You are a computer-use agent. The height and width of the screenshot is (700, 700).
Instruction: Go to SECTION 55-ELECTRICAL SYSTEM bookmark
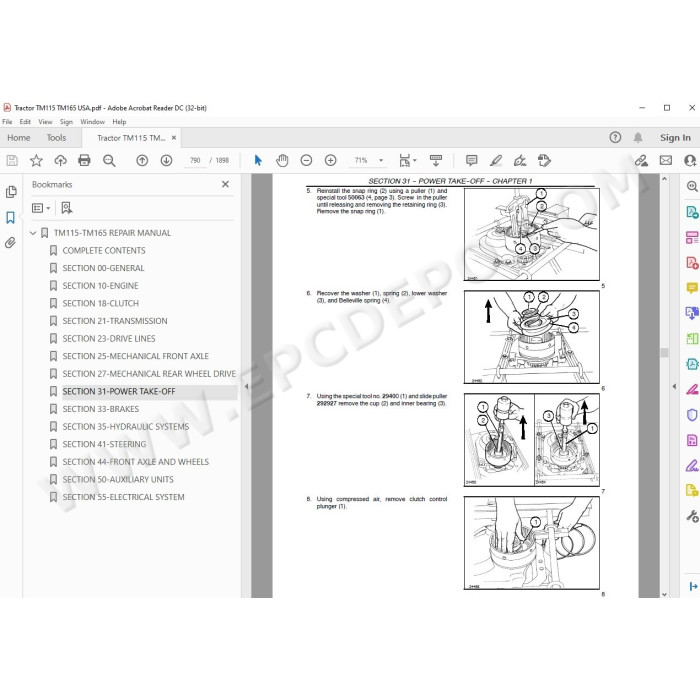(x=123, y=497)
